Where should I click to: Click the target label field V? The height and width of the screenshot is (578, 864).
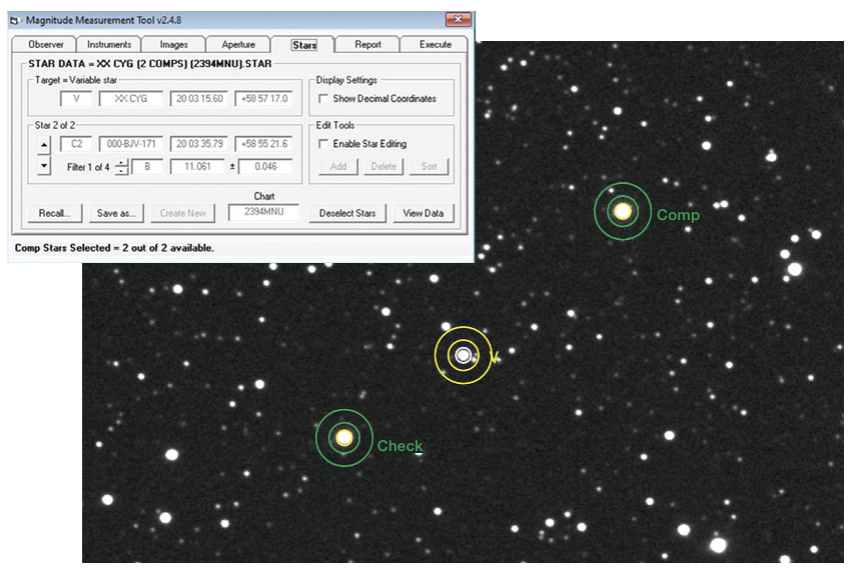pyautogui.click(x=76, y=99)
